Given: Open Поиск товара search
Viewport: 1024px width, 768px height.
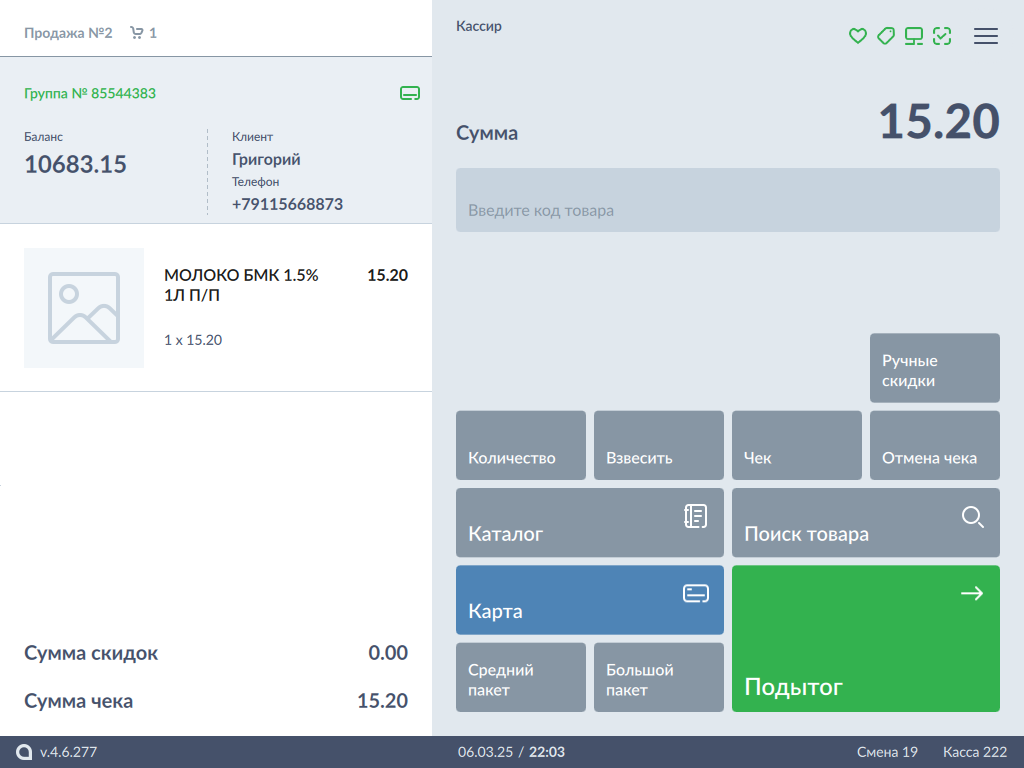Looking at the screenshot, I should pos(865,522).
